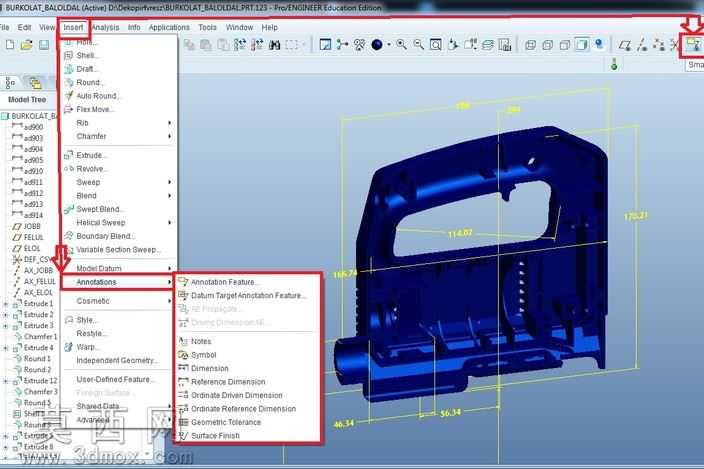Screen dimensions: 704x469
Task: Click the Repaint screen icon
Action: click(x=325, y=45)
